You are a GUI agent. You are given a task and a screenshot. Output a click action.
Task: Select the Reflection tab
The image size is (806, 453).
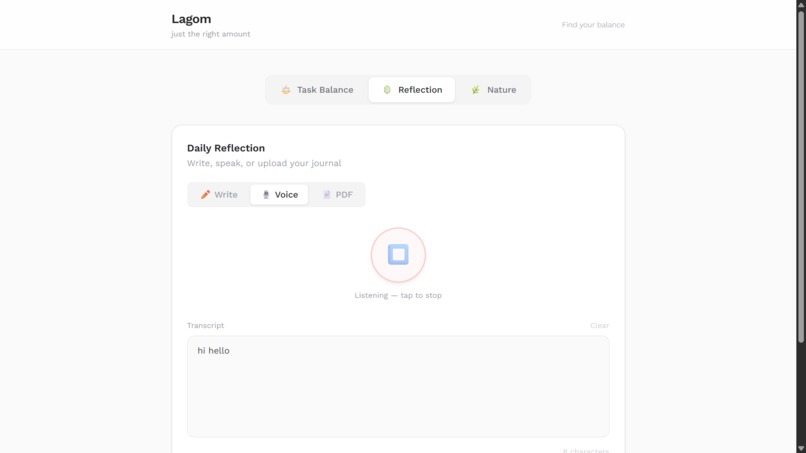click(412, 90)
